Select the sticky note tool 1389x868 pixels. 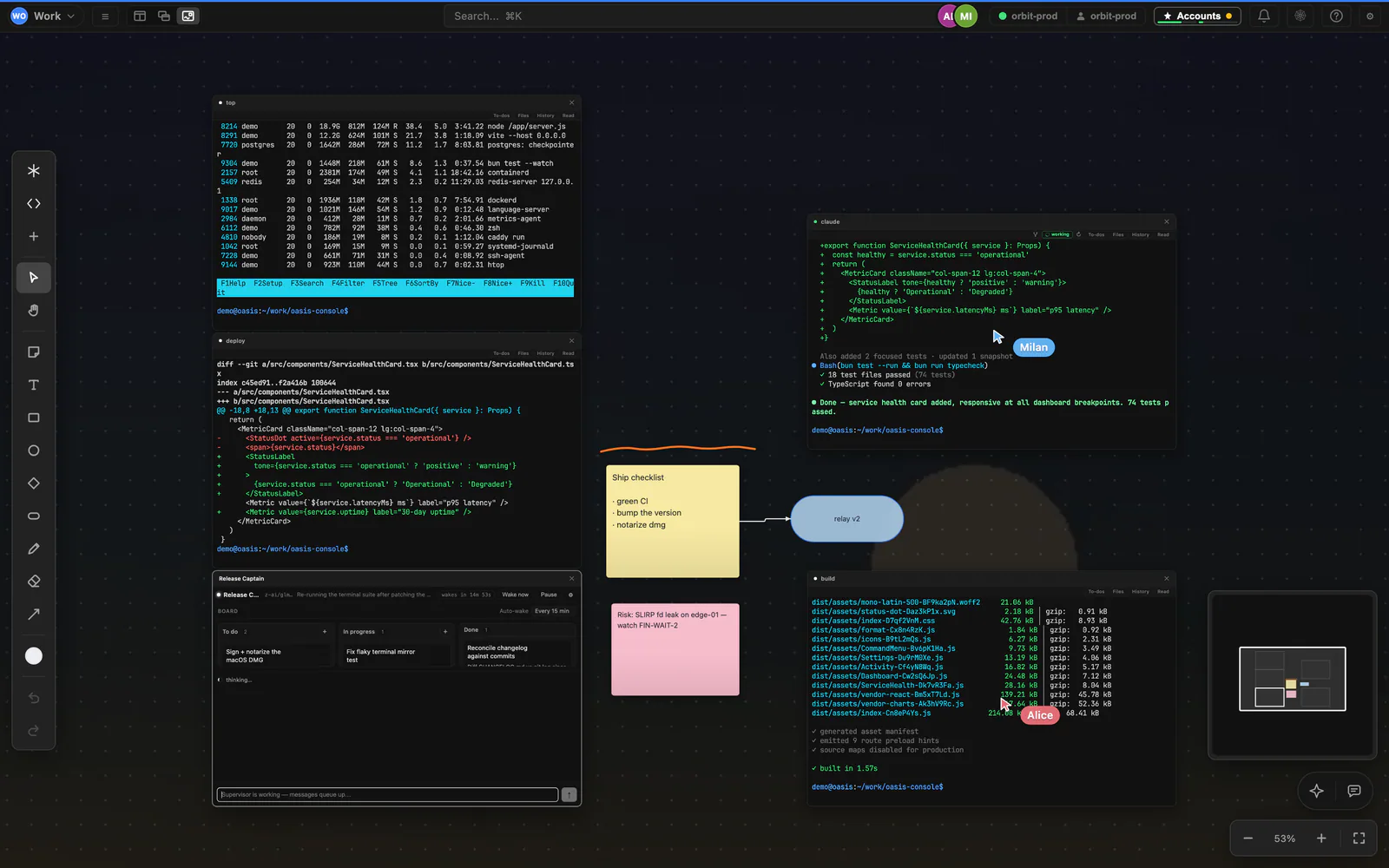[34, 352]
